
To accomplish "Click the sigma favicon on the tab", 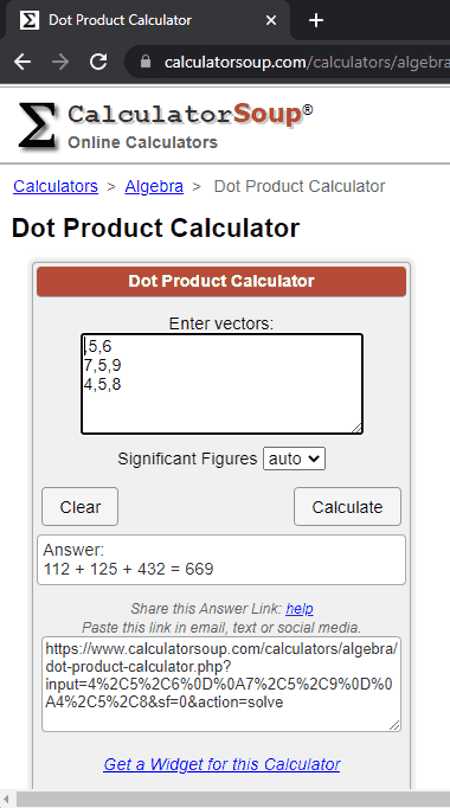I will [x=29, y=20].
